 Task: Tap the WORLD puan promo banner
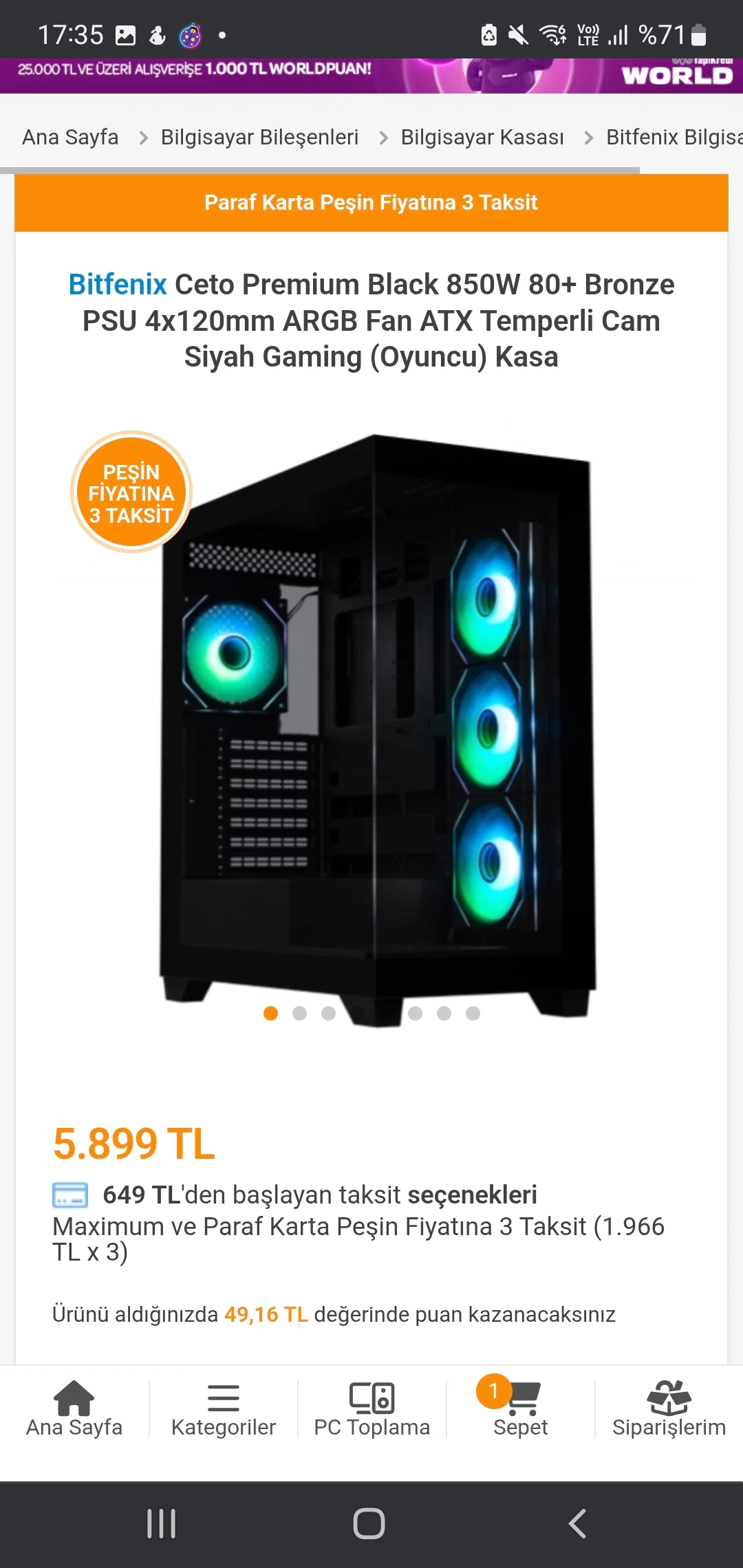click(371, 76)
